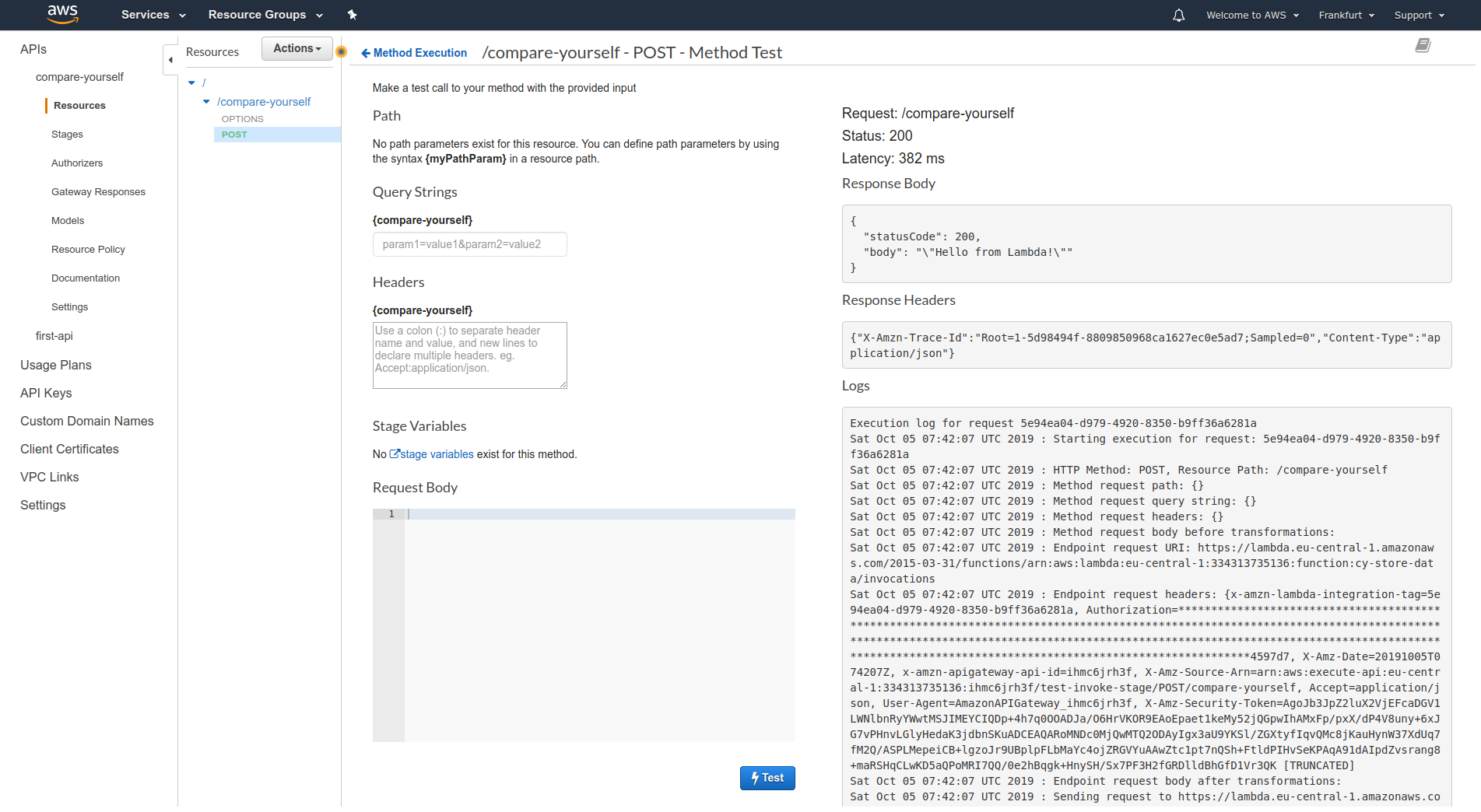This screenshot has width=1481, height=812.
Task: Open the APIs section
Action: [x=33, y=49]
